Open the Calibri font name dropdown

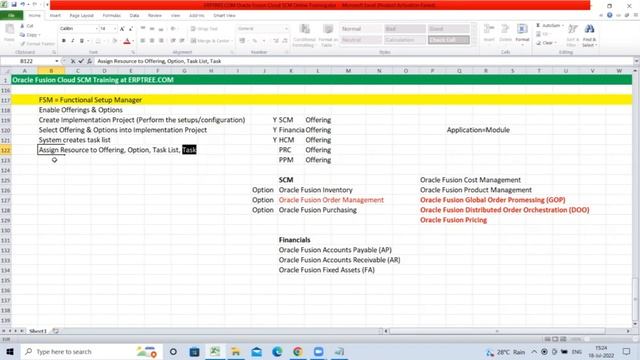(96, 29)
